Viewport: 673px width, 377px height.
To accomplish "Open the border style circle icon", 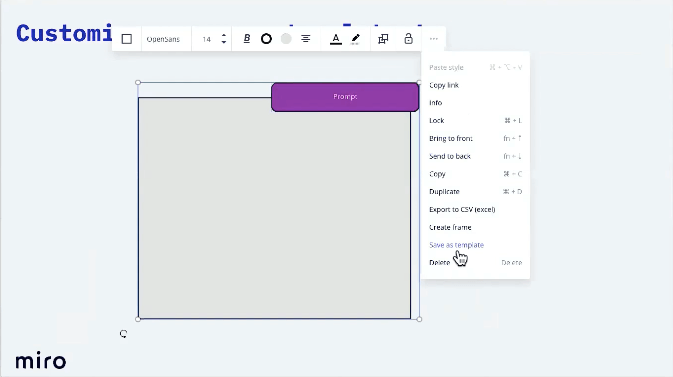I will [266, 39].
